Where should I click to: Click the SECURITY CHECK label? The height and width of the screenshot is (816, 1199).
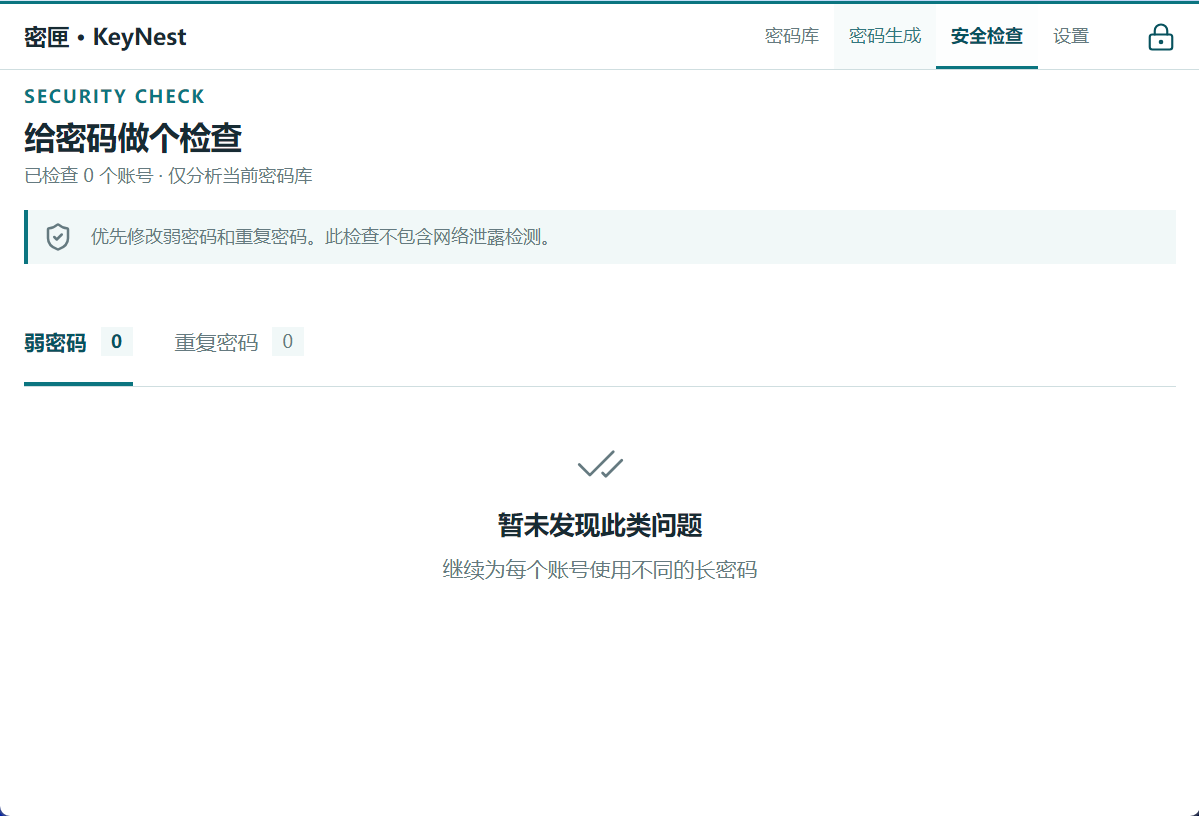pos(115,96)
